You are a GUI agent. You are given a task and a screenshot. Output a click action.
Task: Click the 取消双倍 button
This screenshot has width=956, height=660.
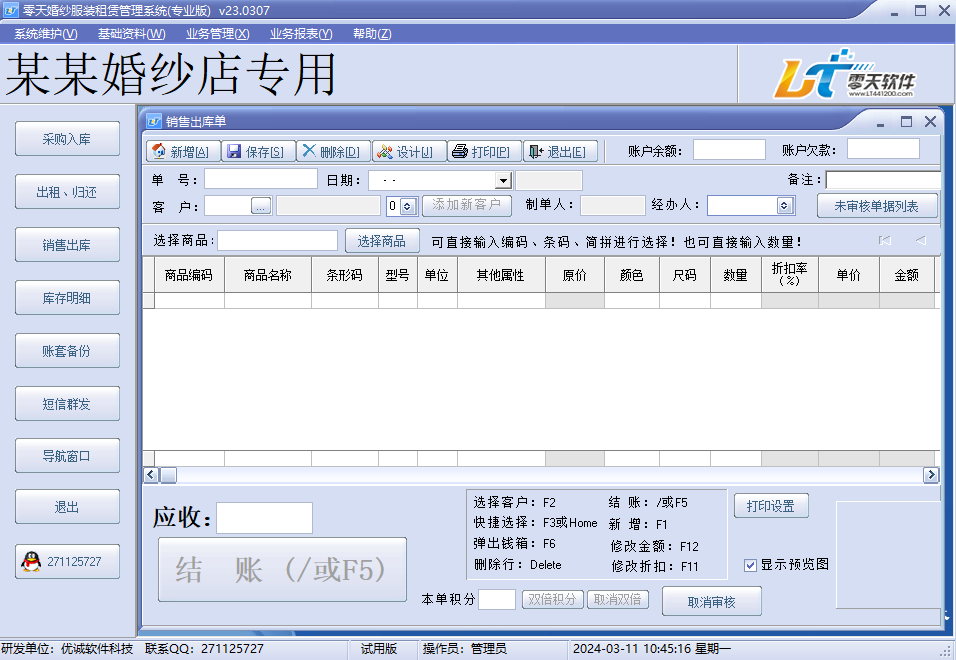pos(618,600)
